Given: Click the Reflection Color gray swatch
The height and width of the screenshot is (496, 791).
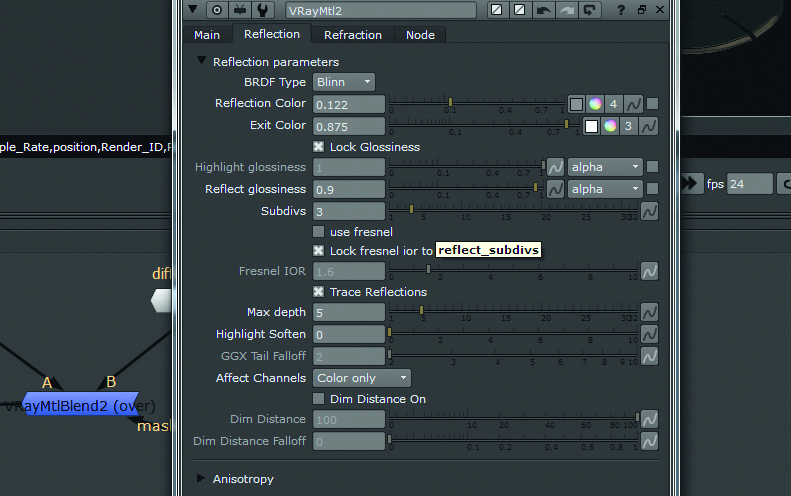Looking at the screenshot, I should (x=576, y=104).
